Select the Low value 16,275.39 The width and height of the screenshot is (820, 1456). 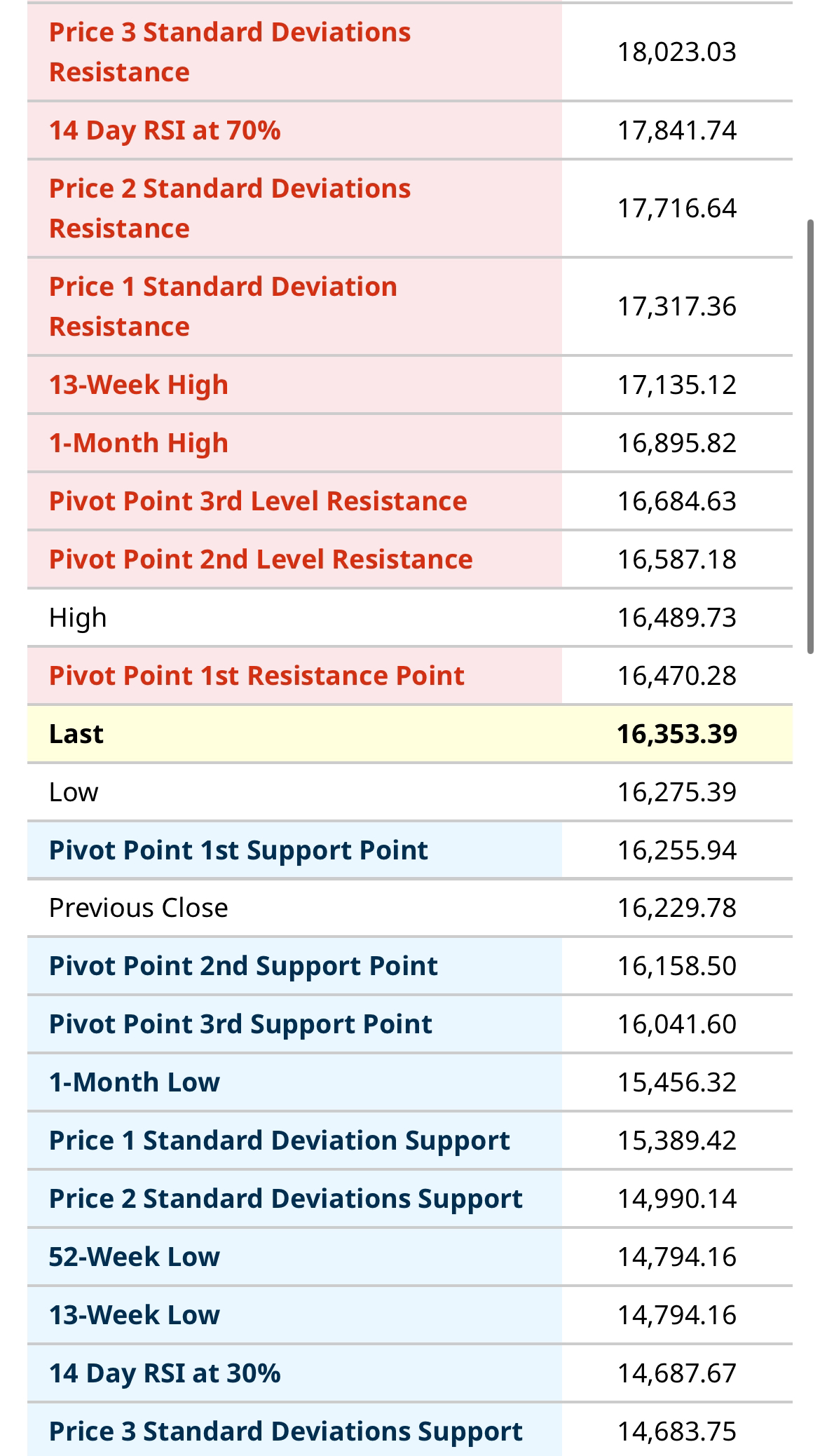tap(676, 792)
